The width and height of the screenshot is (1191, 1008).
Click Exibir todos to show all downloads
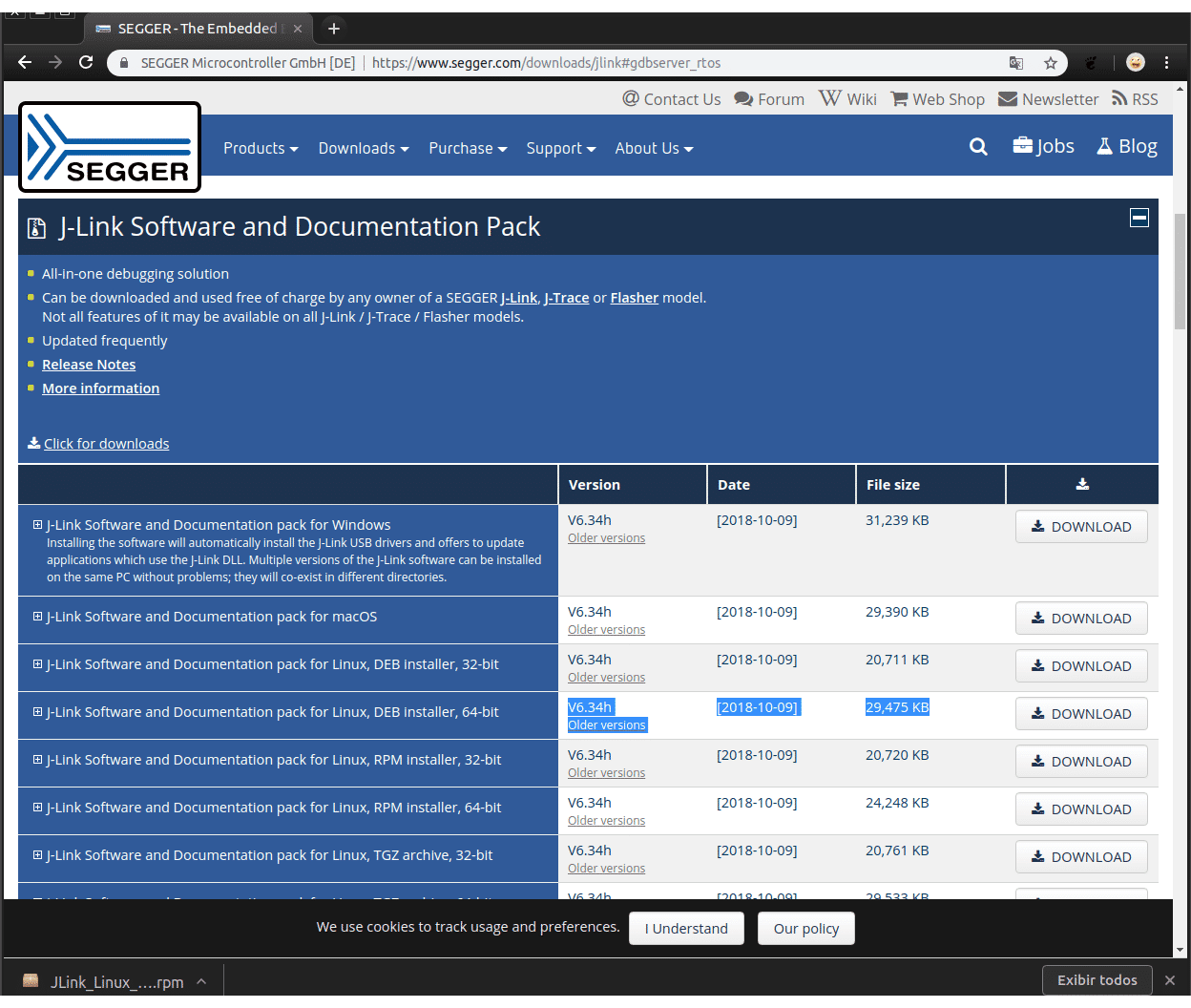coord(1097,980)
